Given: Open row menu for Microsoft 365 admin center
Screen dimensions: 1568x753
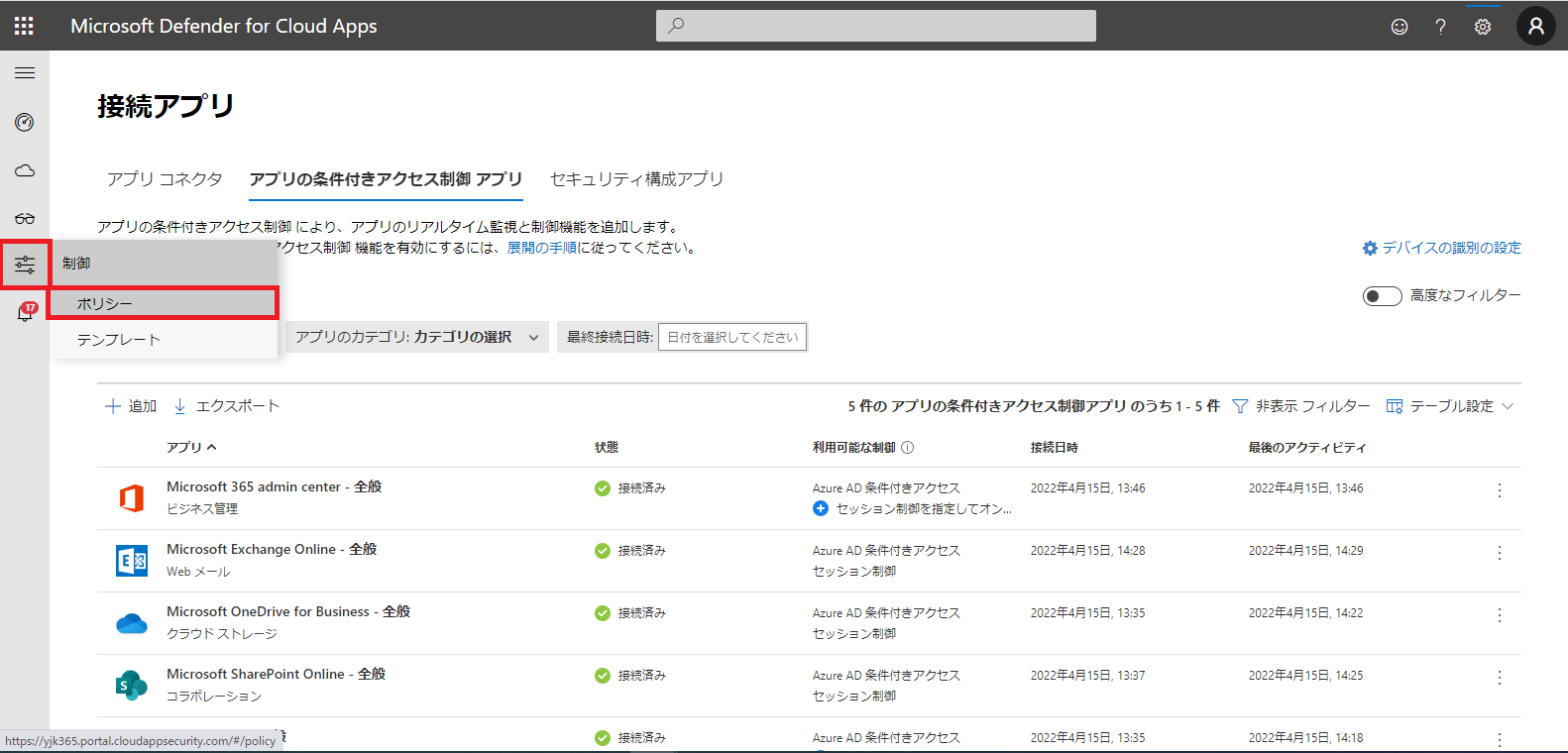Looking at the screenshot, I should [x=1500, y=490].
